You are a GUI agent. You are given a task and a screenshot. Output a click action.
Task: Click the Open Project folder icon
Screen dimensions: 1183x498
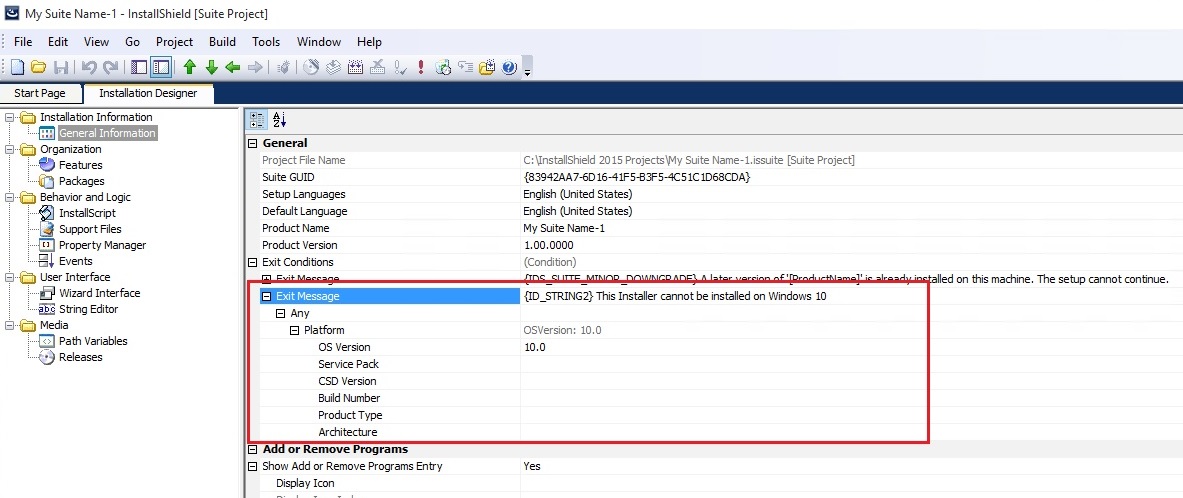pyautogui.click(x=38, y=67)
